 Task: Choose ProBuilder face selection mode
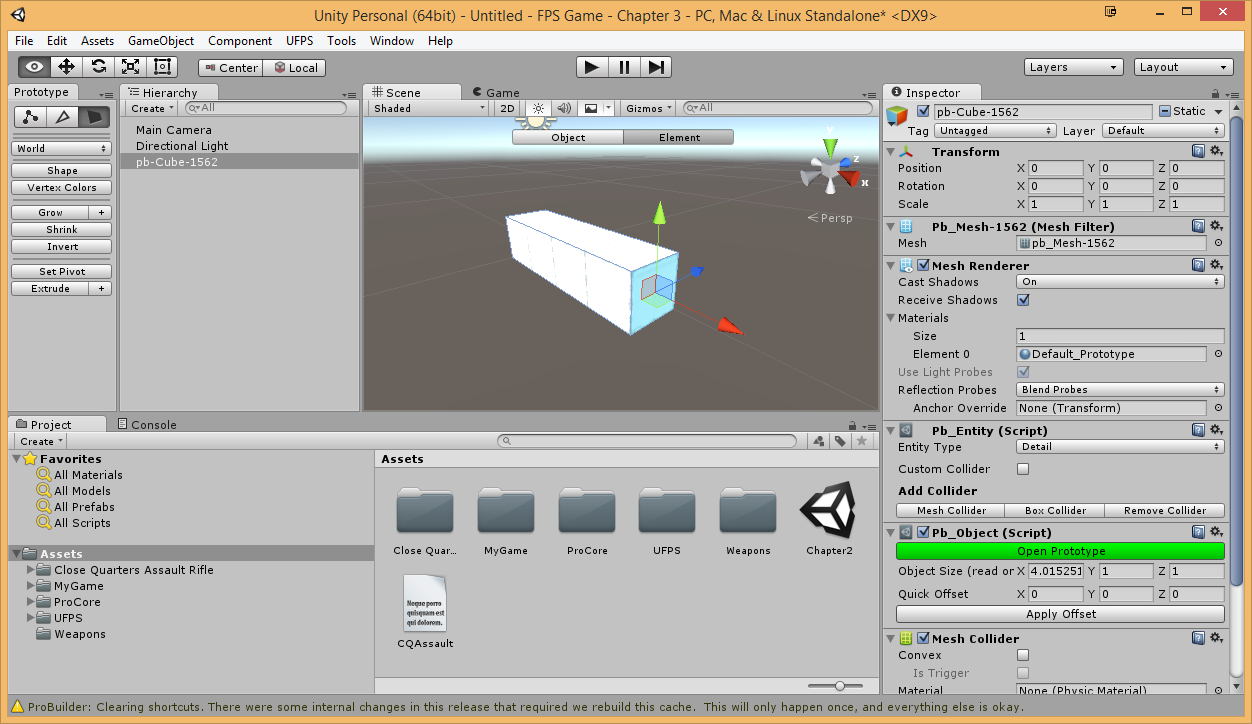coord(94,117)
